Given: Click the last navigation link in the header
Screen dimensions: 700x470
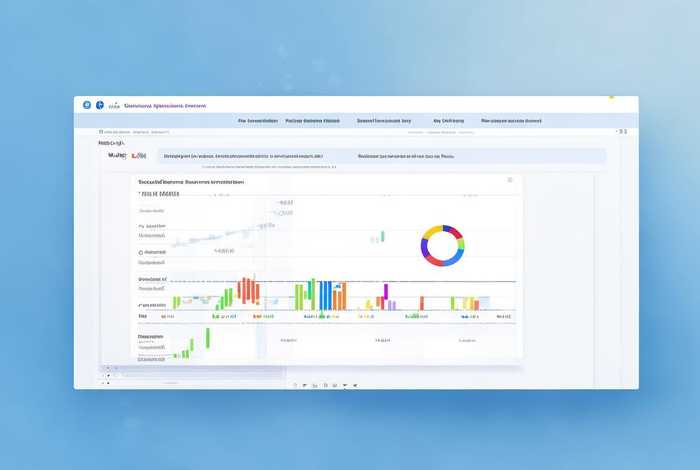Looking at the screenshot, I should coord(511,120).
